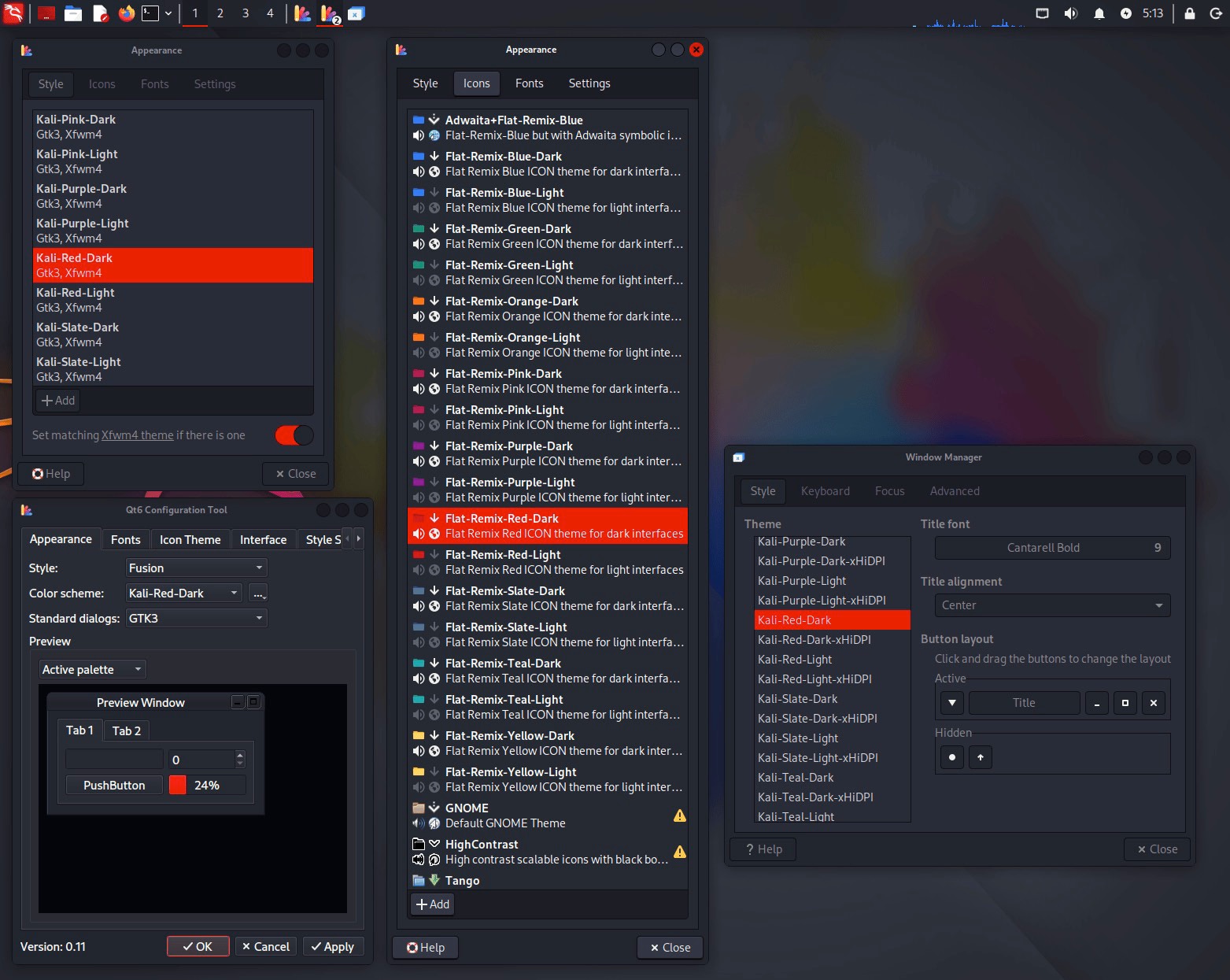The width and height of the screenshot is (1230, 980).
Task: Open the Active palette dropdown
Action: point(91,668)
